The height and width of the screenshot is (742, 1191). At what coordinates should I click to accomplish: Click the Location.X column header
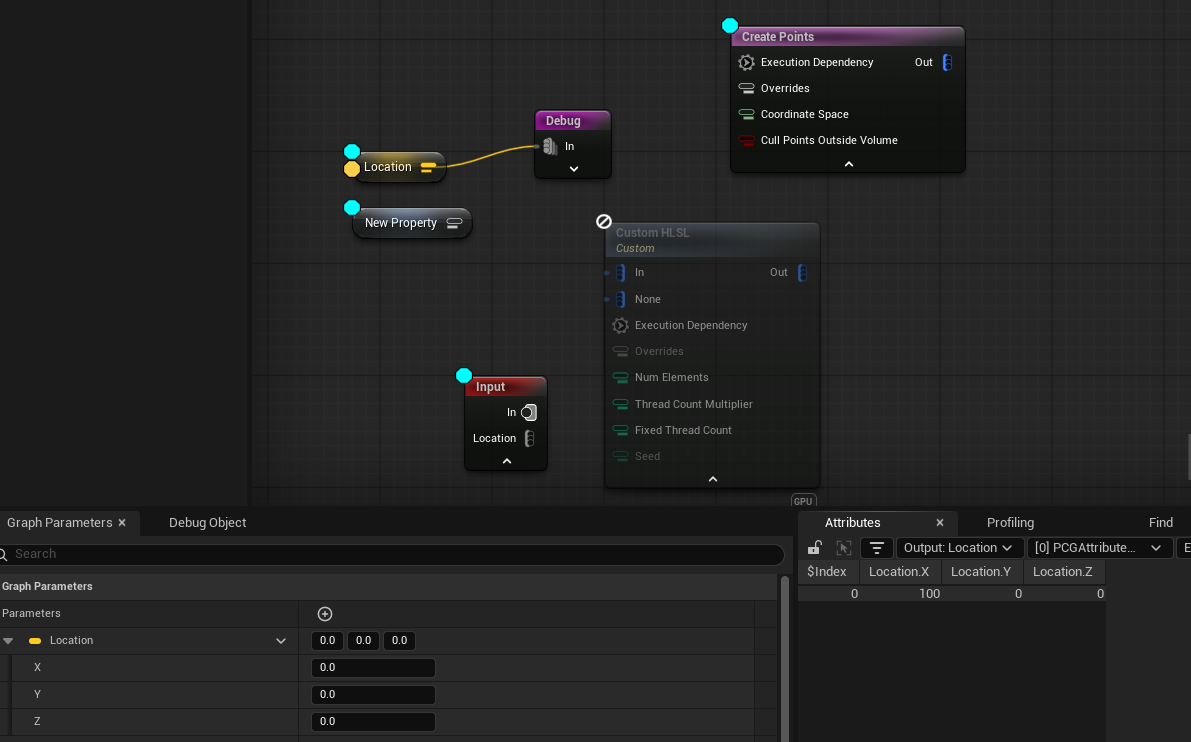tap(899, 572)
